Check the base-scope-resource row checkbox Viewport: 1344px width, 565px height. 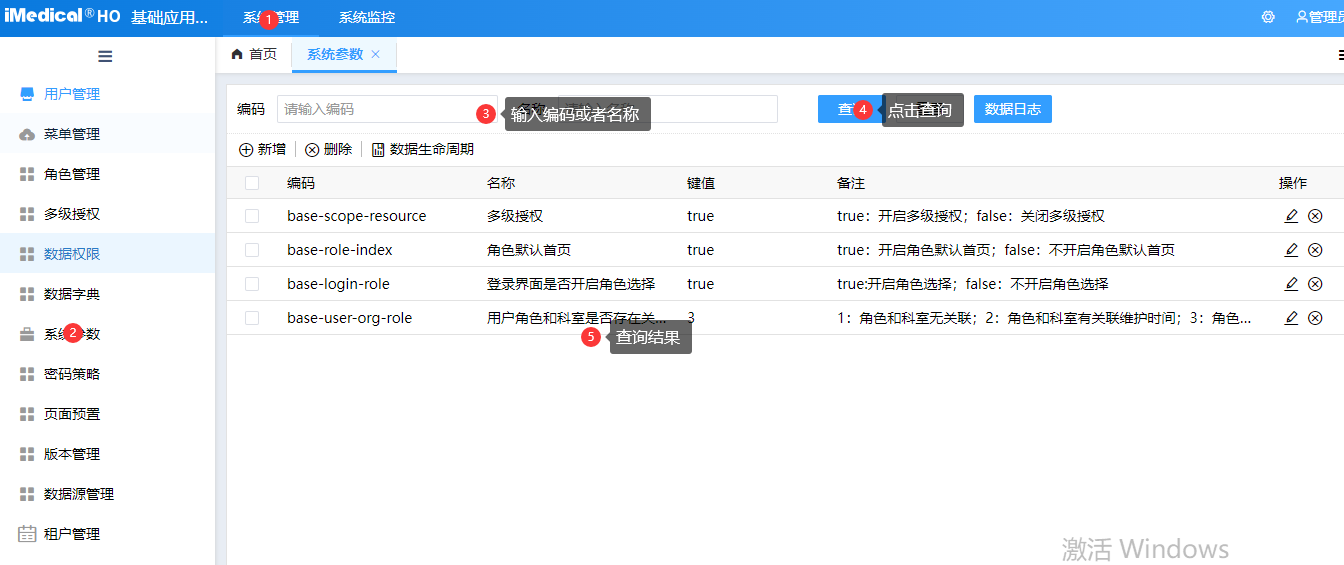pos(252,216)
